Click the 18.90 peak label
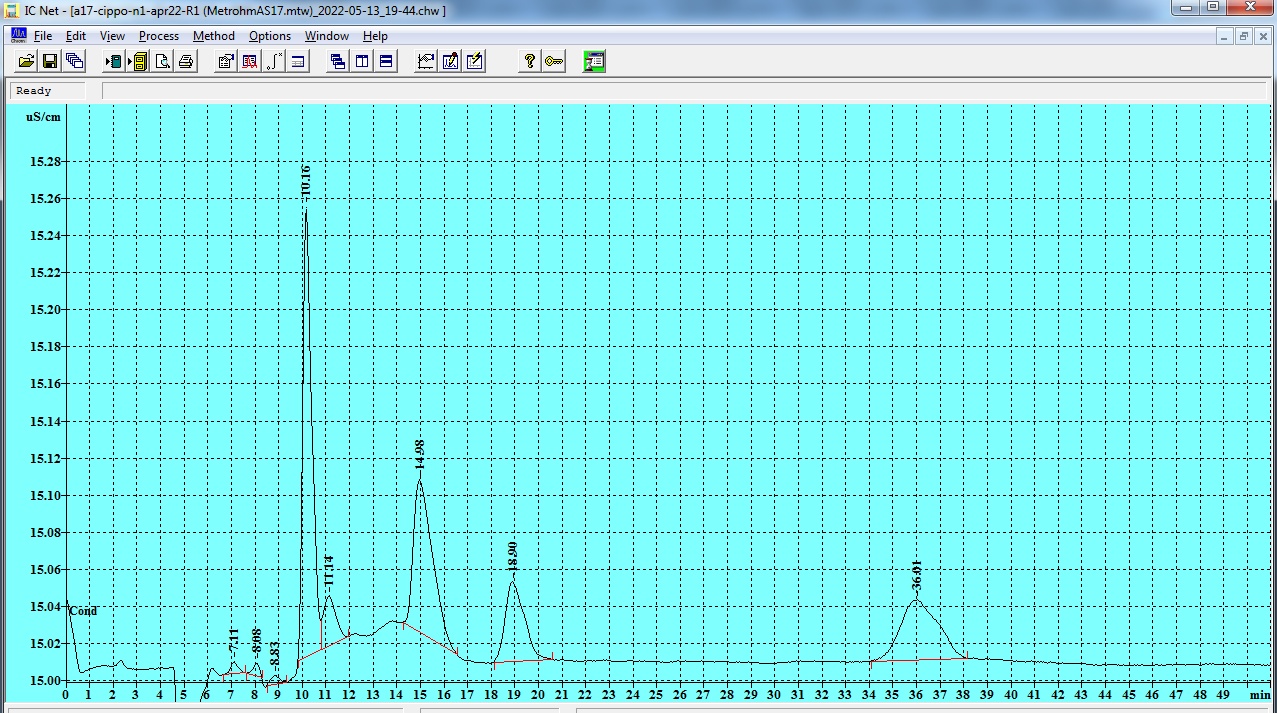Viewport: 1277px width, 713px height. click(513, 557)
